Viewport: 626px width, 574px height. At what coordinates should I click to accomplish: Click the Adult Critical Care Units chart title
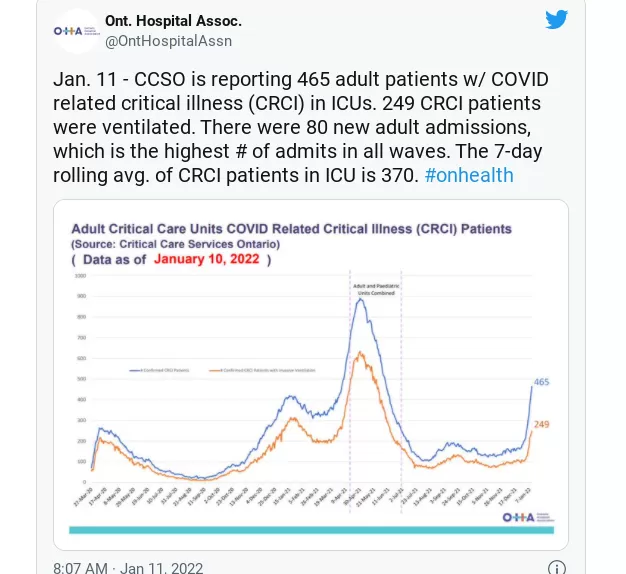291,229
